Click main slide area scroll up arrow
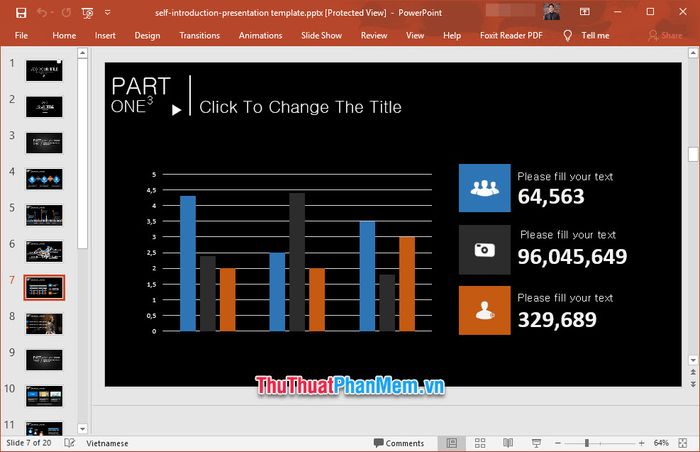700x452 pixels. (693, 53)
